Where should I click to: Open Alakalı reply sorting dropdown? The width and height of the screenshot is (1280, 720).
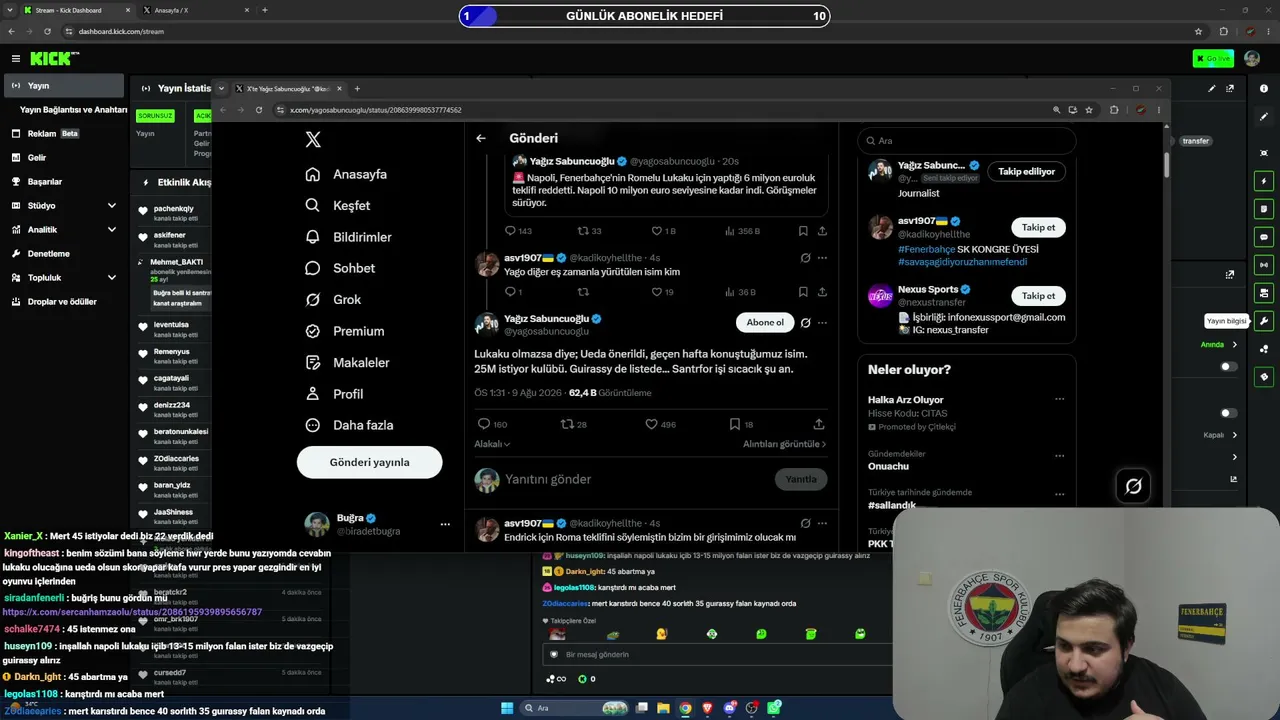coord(492,444)
